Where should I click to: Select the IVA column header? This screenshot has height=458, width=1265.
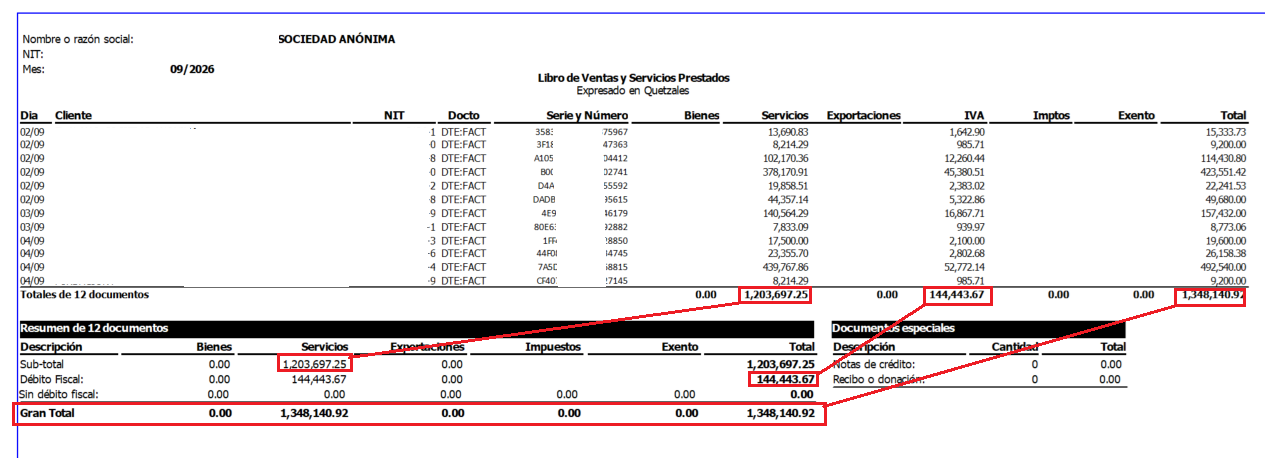975,116
